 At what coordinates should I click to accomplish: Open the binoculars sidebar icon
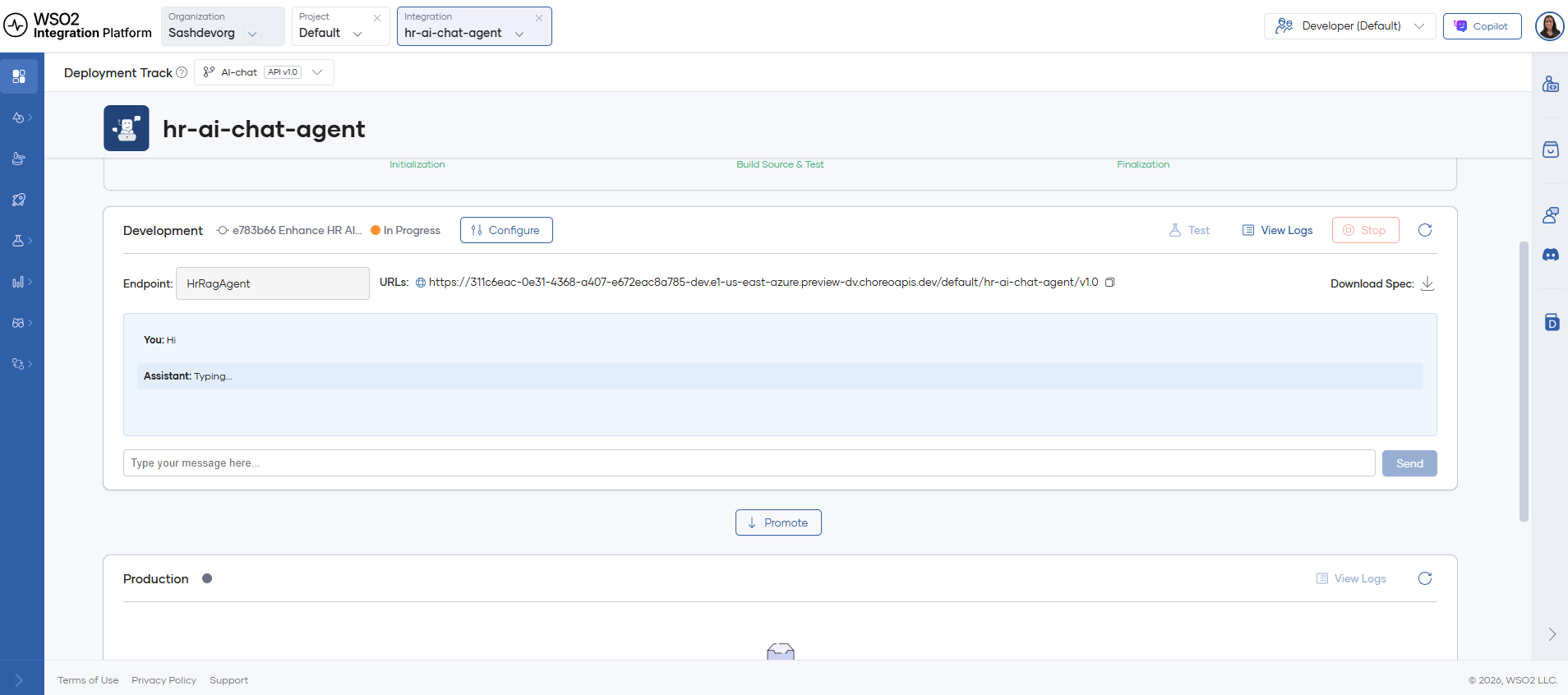point(19,323)
